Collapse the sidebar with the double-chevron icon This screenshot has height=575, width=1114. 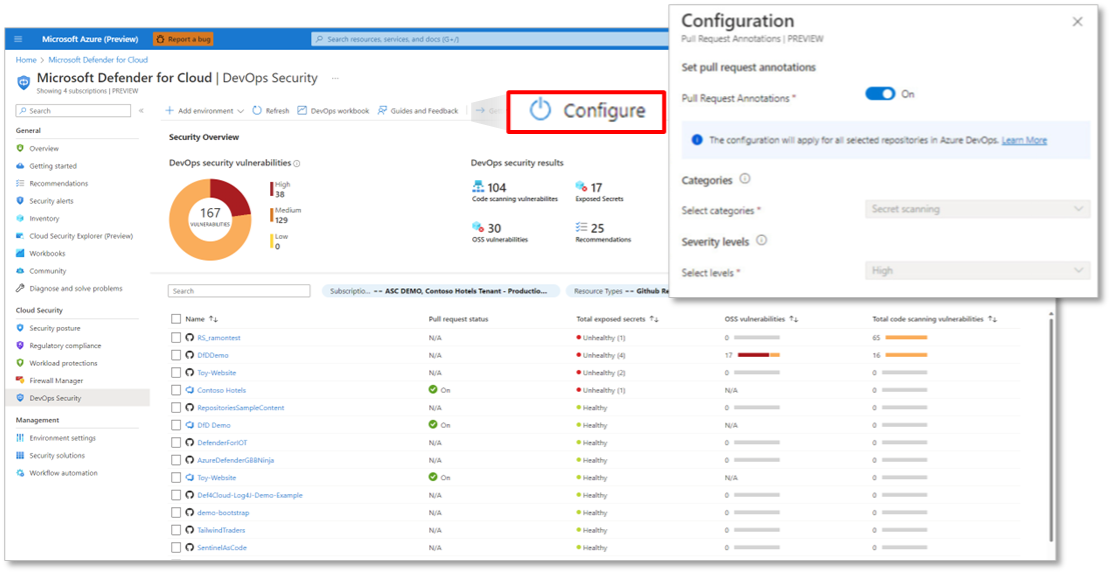pyautogui.click(x=141, y=111)
